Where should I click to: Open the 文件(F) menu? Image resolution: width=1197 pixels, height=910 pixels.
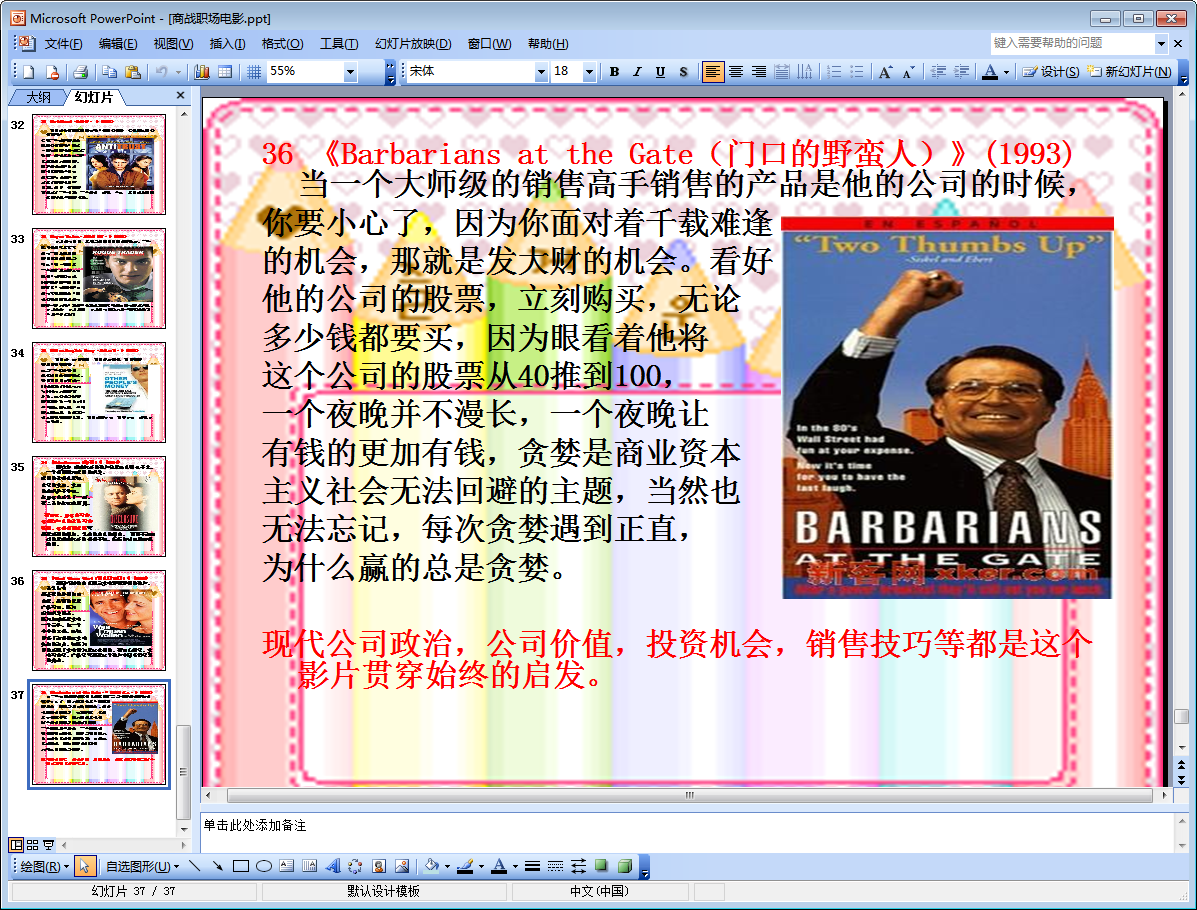(x=63, y=44)
